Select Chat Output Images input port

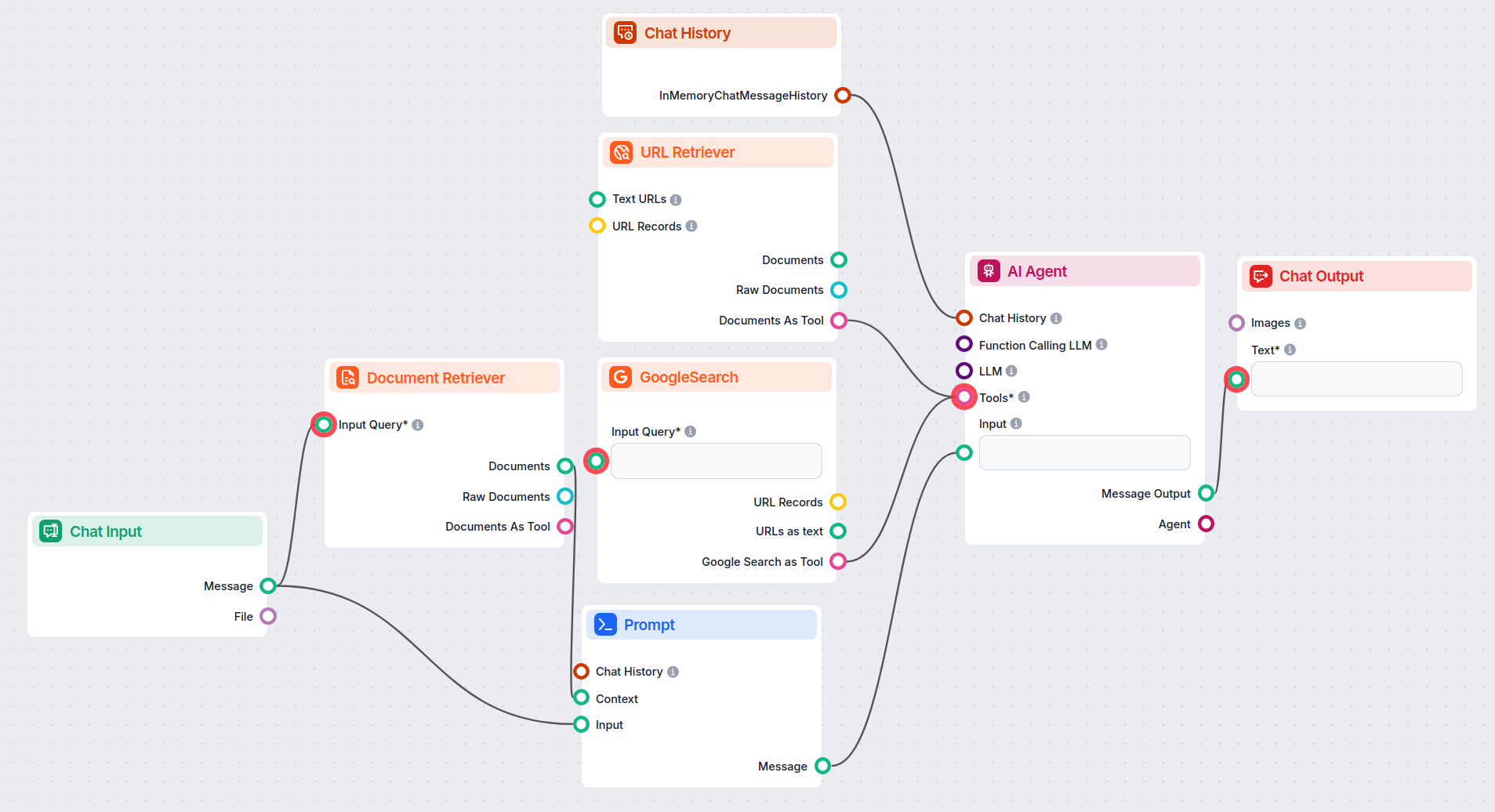1236,323
